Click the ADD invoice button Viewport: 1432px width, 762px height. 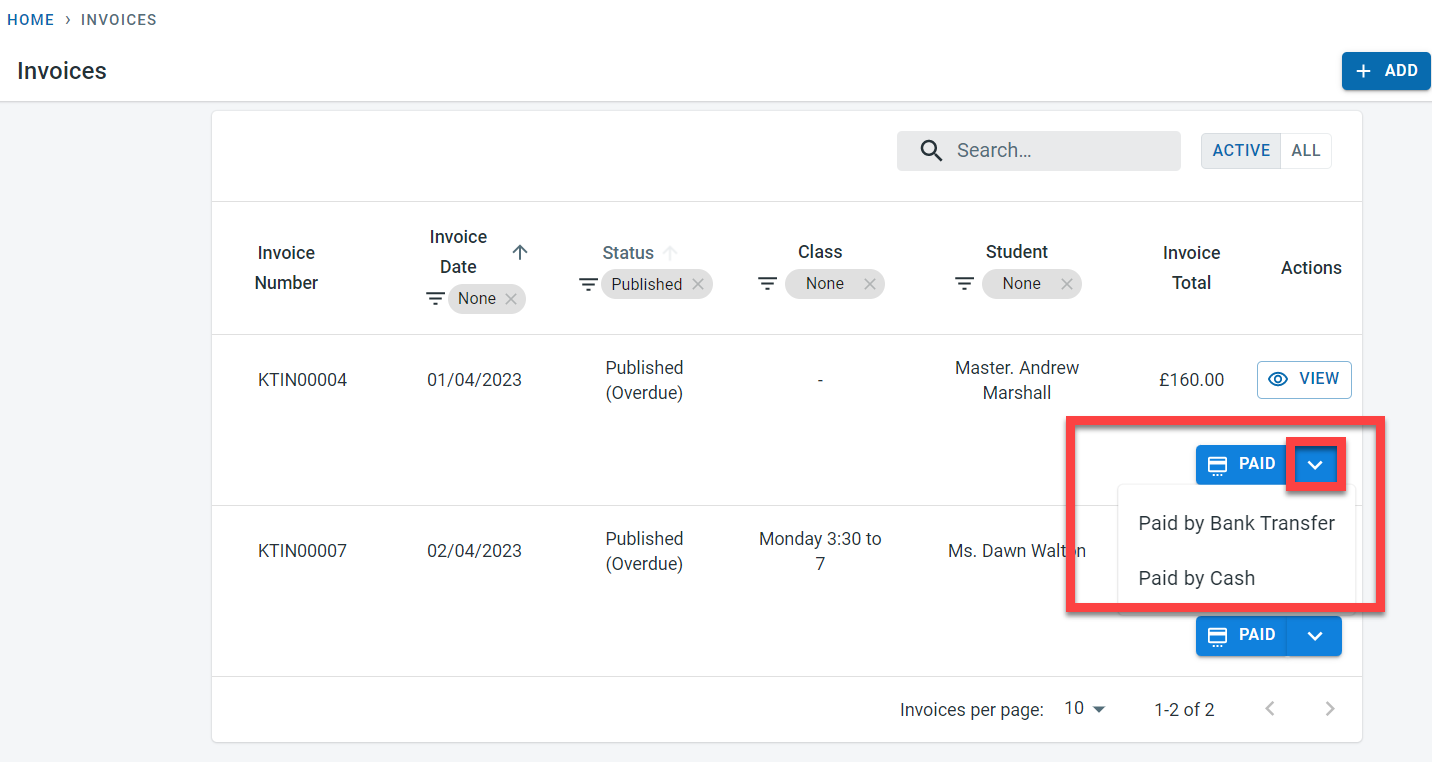coord(1386,71)
